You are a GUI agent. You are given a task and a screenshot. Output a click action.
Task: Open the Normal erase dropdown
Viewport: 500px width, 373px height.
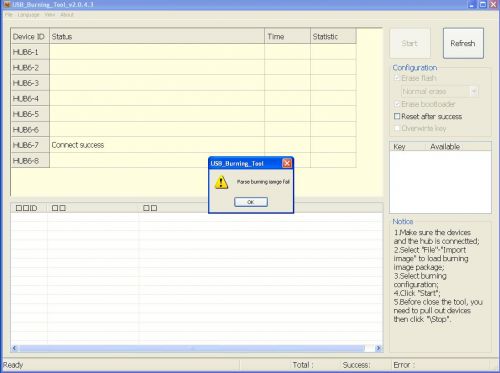click(x=473, y=91)
